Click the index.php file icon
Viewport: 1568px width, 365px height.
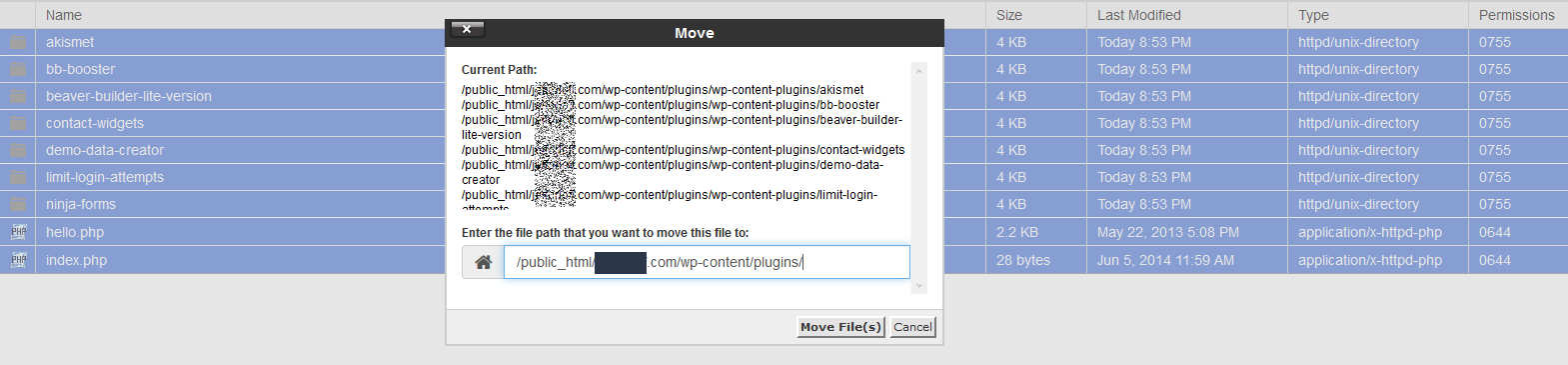(18, 260)
